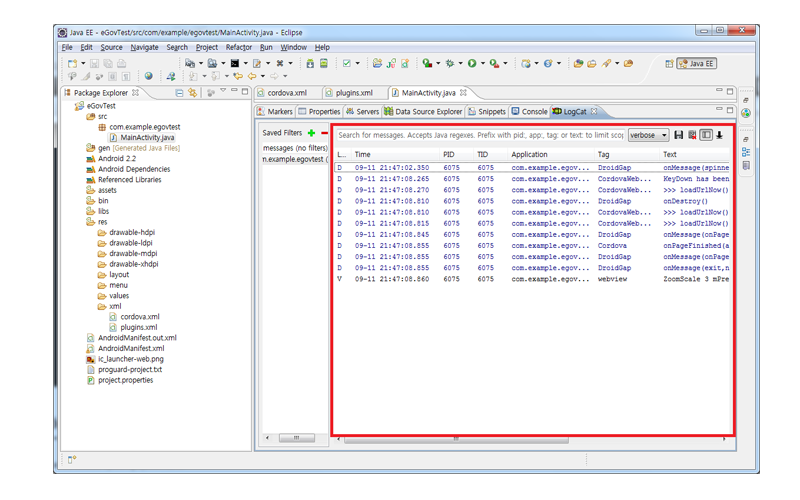Toggle Scroll Lock in LogCat
This screenshot has height=500, width=800.
(719, 135)
